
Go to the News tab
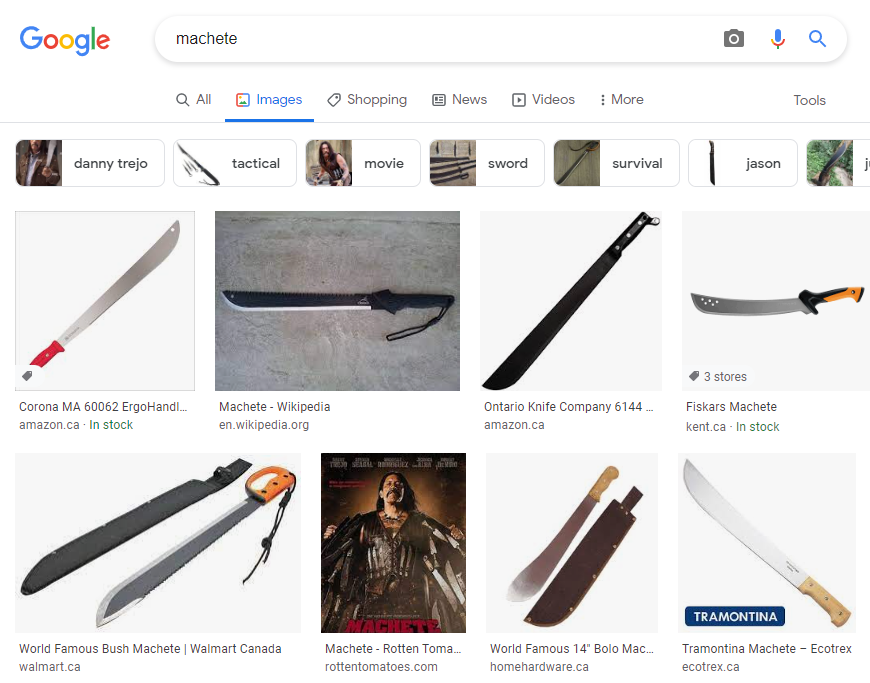click(459, 100)
